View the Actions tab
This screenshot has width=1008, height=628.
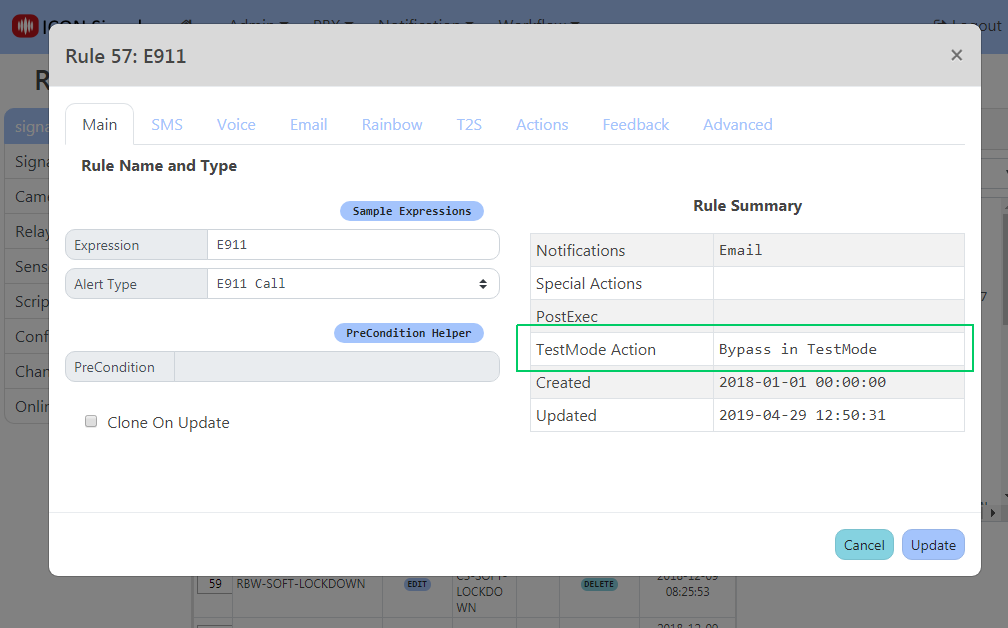542,124
